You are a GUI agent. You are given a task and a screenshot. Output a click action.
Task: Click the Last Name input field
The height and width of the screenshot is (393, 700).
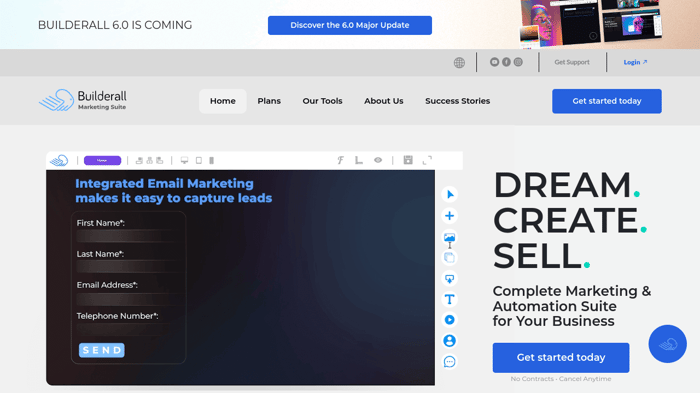(x=129, y=267)
